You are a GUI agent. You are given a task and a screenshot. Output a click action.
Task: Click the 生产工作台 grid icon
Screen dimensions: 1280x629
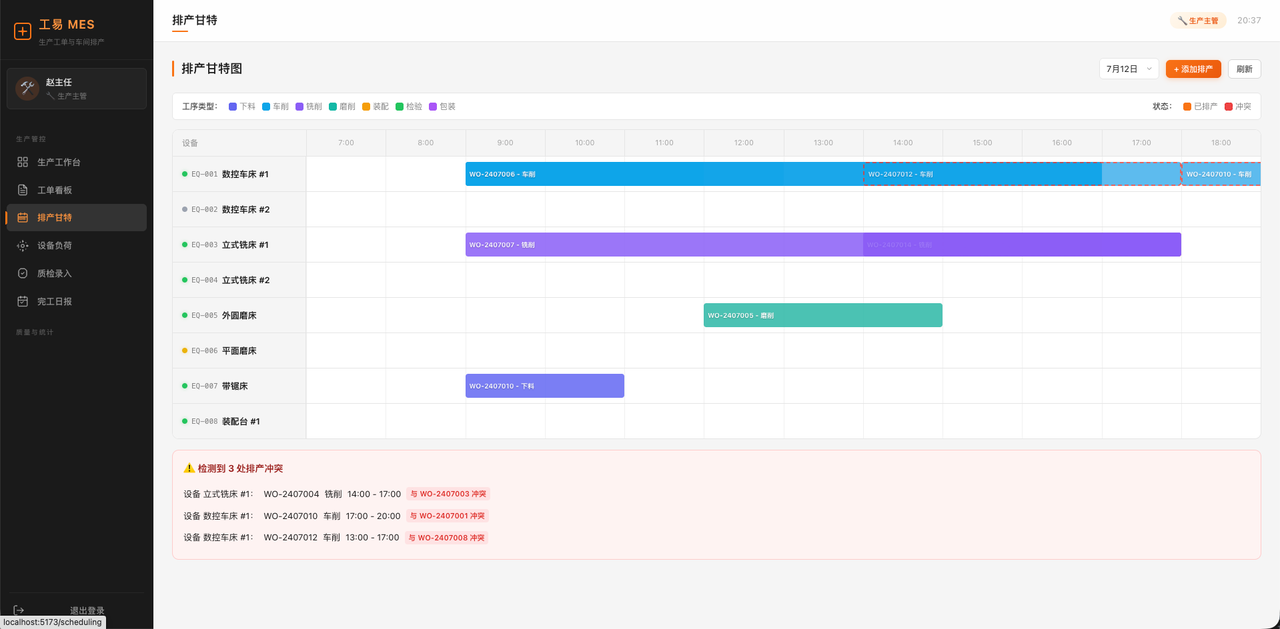coord(23,162)
